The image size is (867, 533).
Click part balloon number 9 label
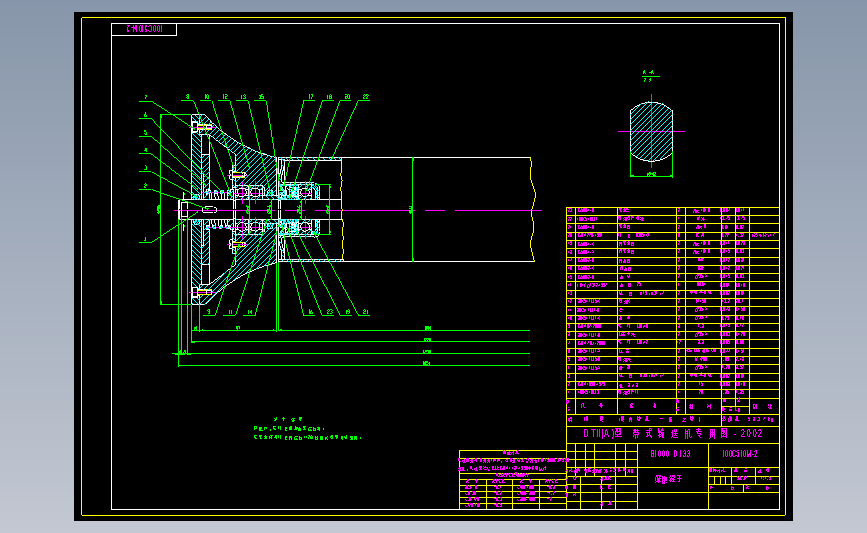[x=208, y=312]
